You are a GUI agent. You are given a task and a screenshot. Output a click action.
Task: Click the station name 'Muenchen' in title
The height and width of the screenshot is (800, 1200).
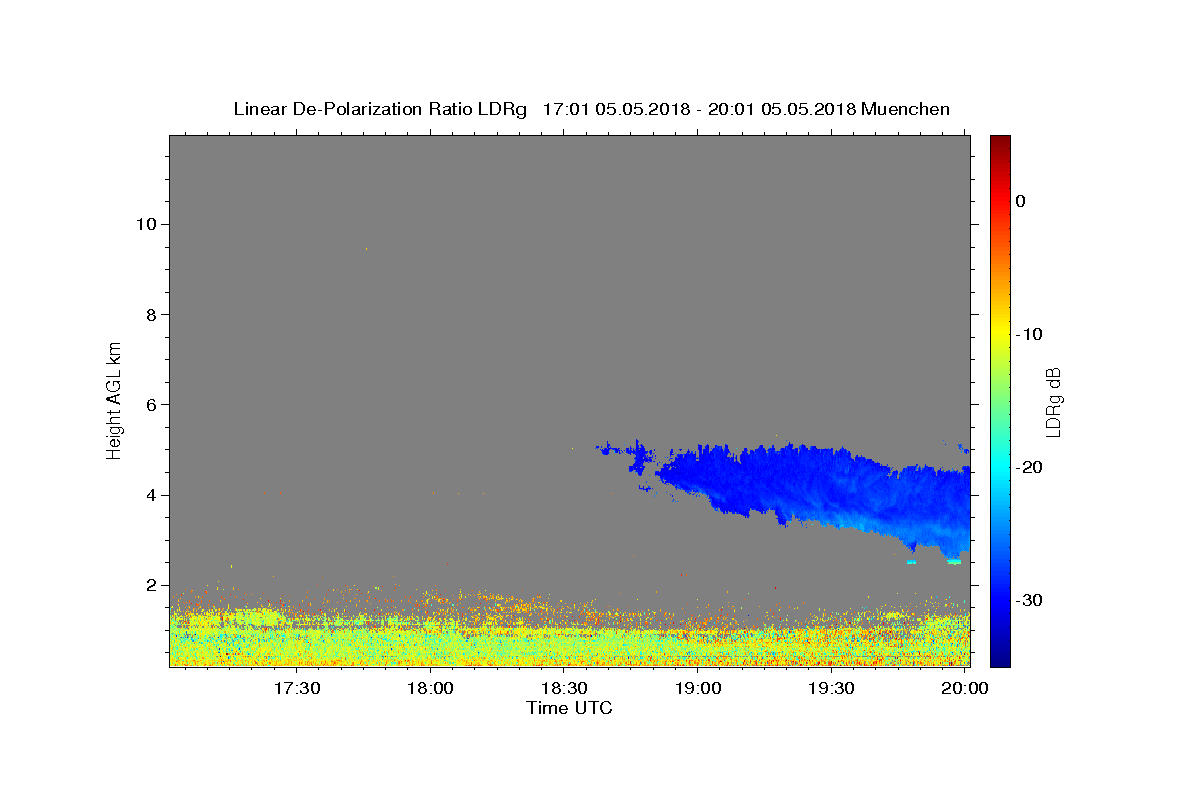(906, 109)
